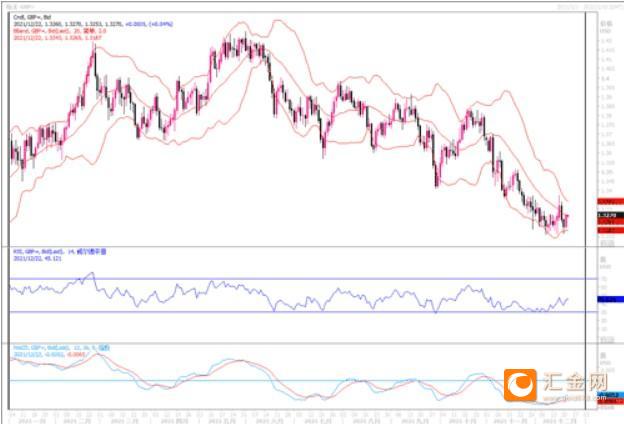This screenshot has height=424, width=624.
Task: Click the lowest red Bollinger lower band price tag
Action: 610,231
